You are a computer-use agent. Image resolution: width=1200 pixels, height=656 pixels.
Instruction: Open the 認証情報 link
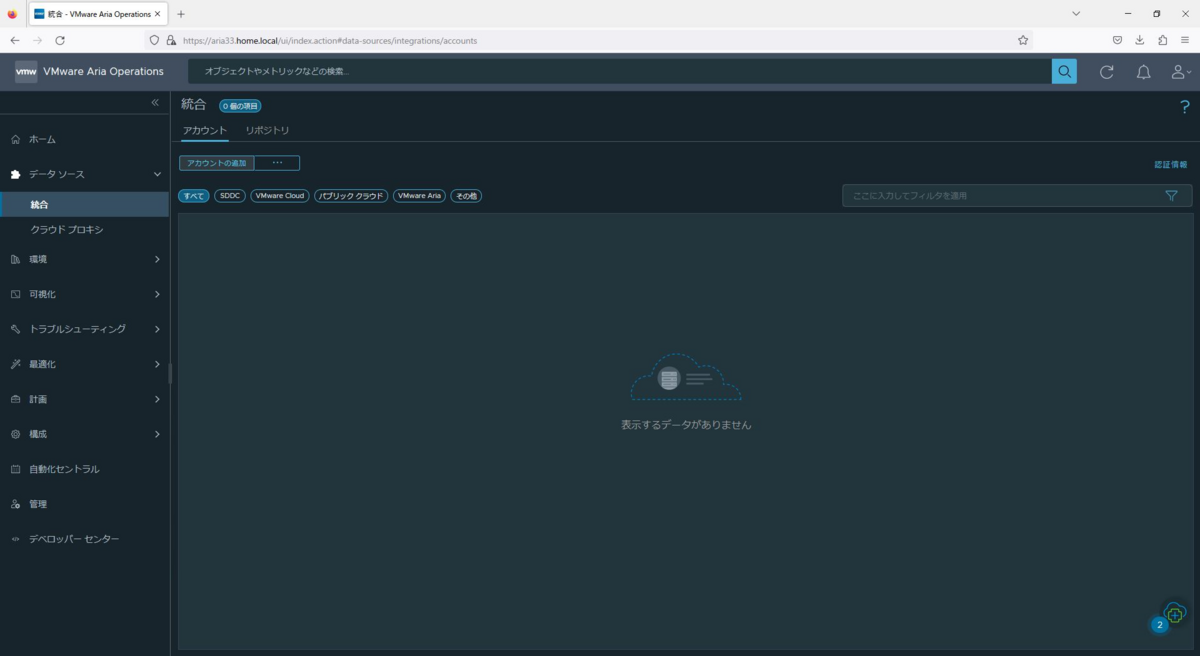click(x=1170, y=164)
